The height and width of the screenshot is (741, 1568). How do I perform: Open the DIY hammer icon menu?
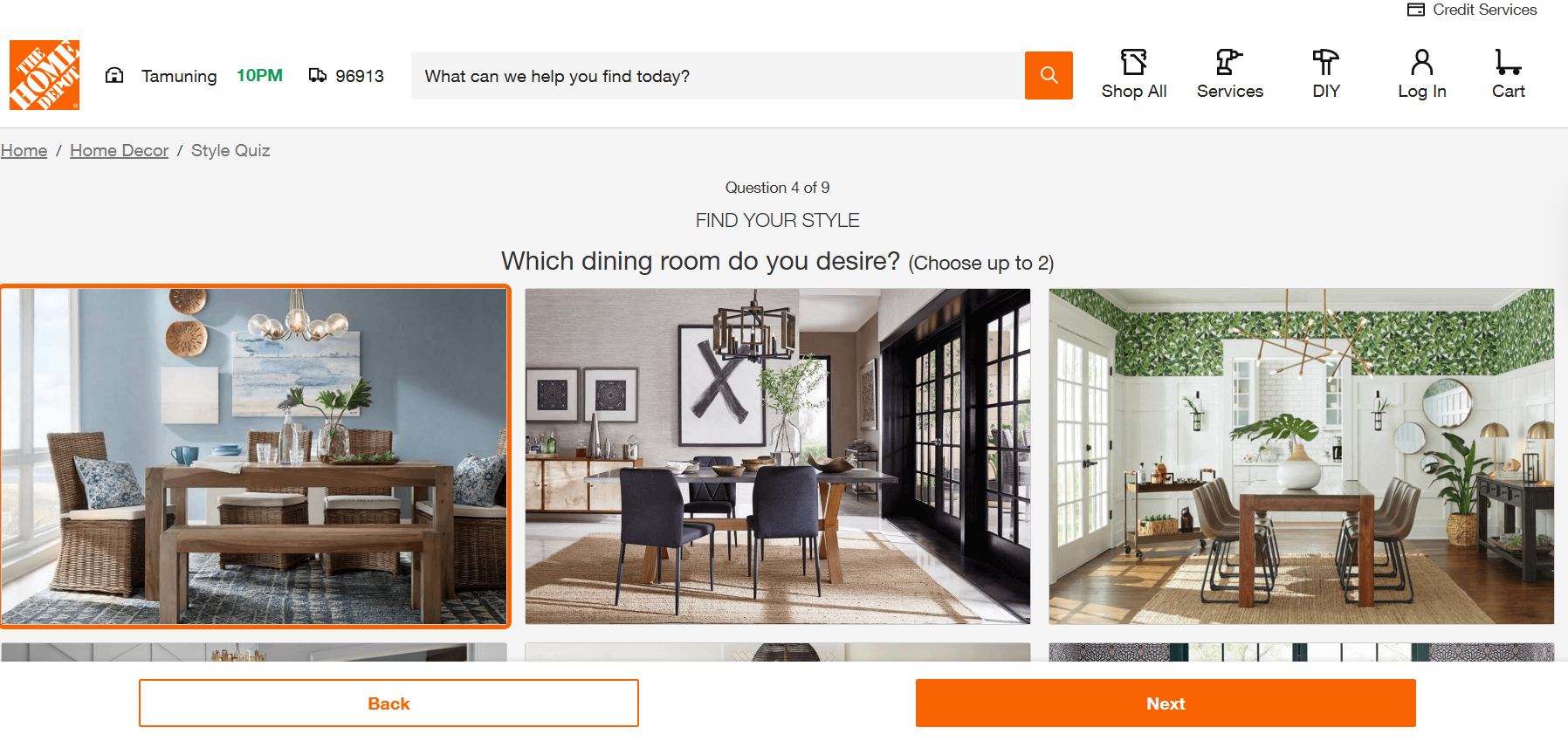1325,62
